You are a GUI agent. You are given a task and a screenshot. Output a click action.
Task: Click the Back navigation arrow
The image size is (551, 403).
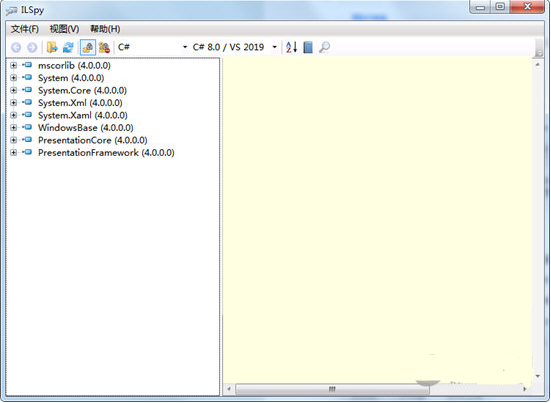[16, 47]
